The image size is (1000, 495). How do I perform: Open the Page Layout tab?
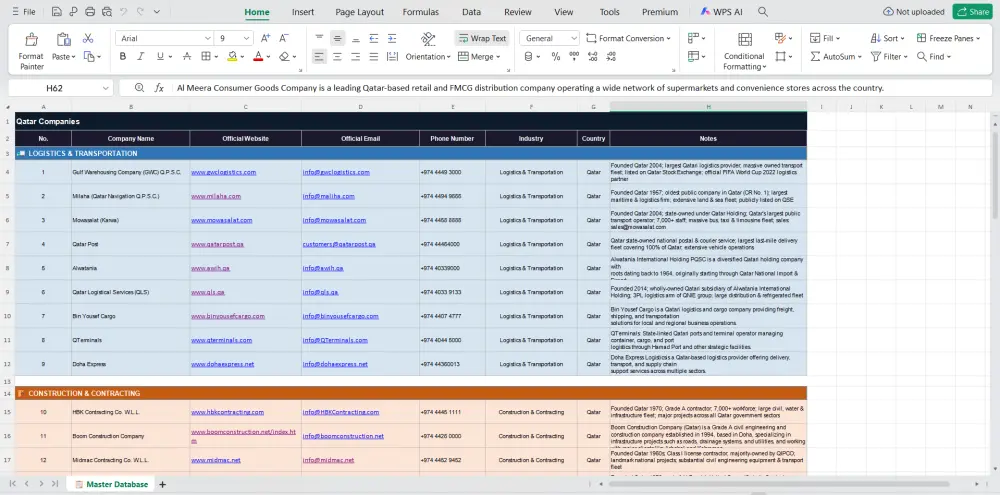pyautogui.click(x=360, y=12)
